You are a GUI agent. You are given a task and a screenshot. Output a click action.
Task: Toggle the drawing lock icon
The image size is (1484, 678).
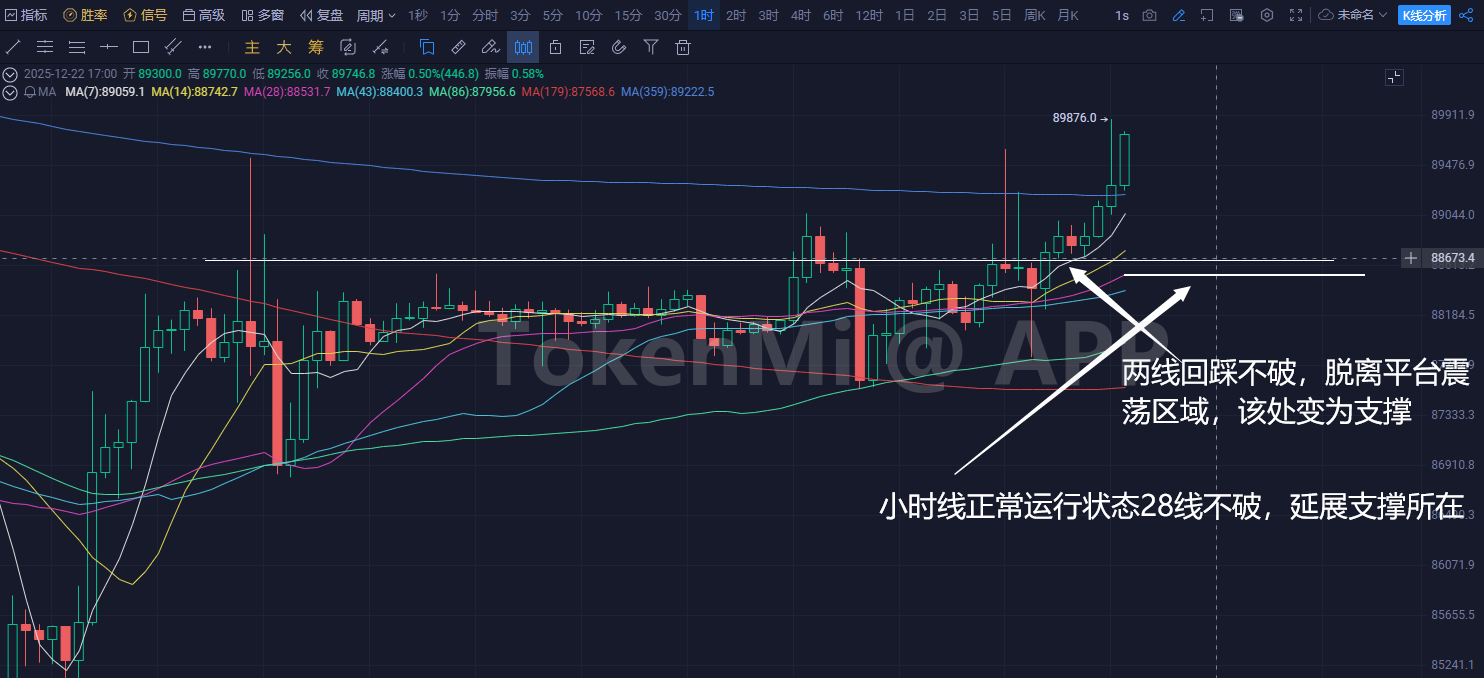[x=555, y=47]
